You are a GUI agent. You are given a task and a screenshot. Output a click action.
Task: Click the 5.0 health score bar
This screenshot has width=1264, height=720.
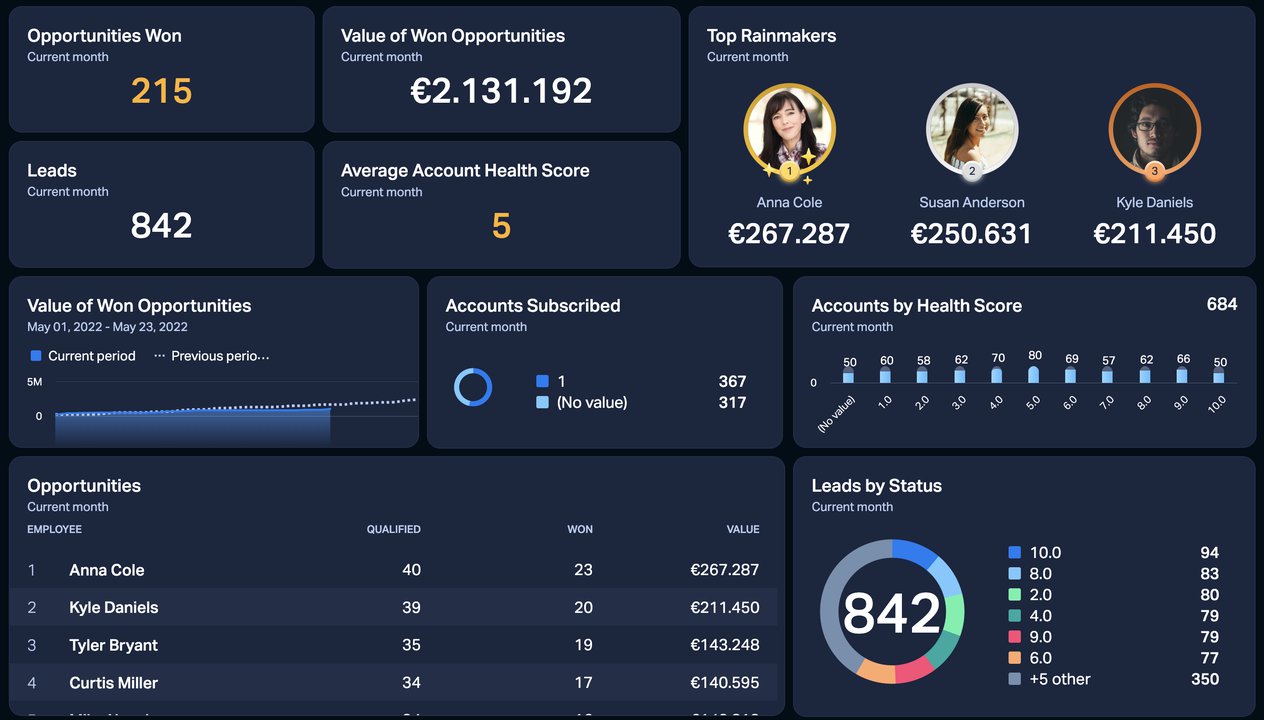[1035, 374]
